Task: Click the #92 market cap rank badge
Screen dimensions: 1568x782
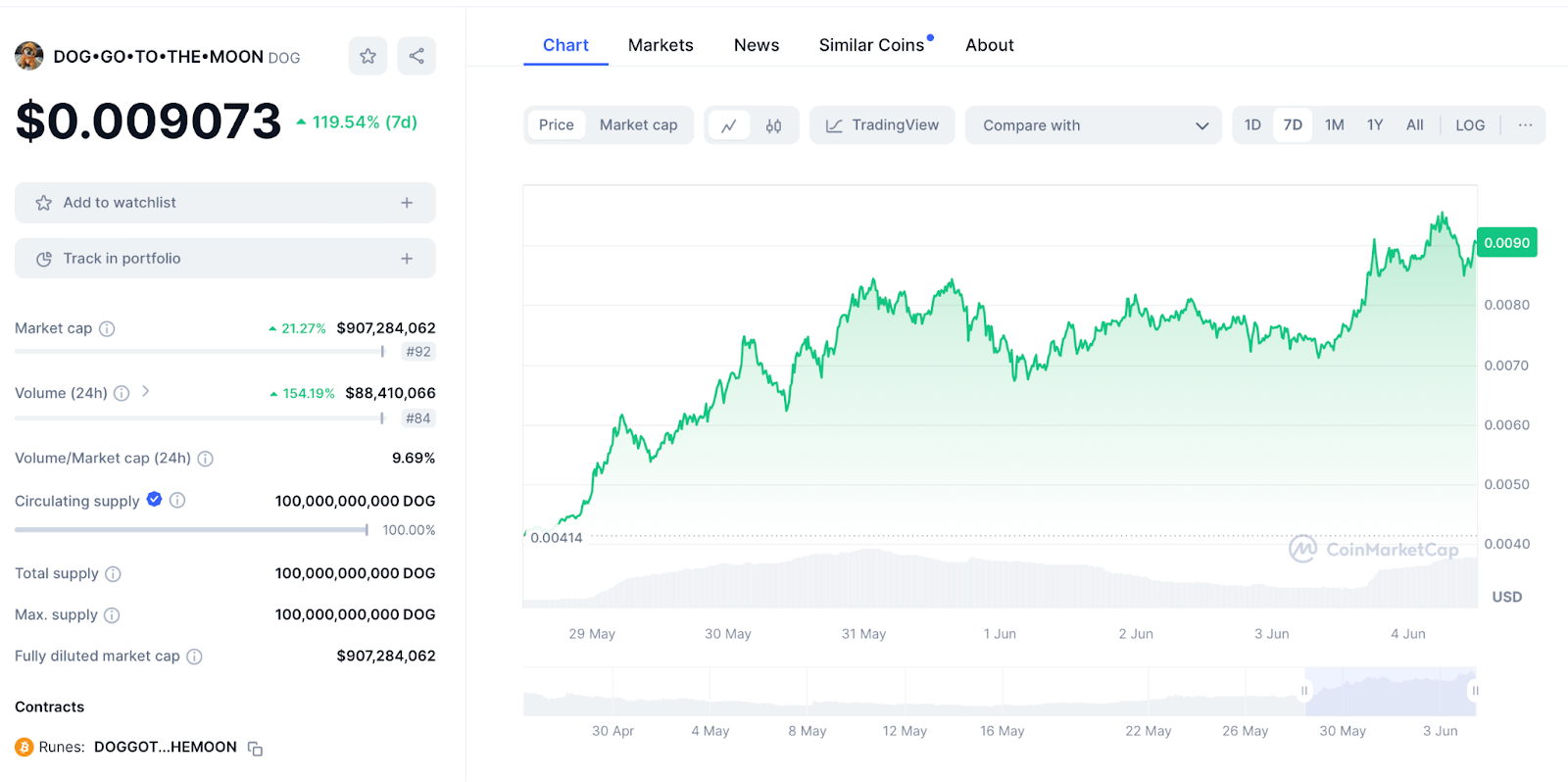Action: pos(418,352)
